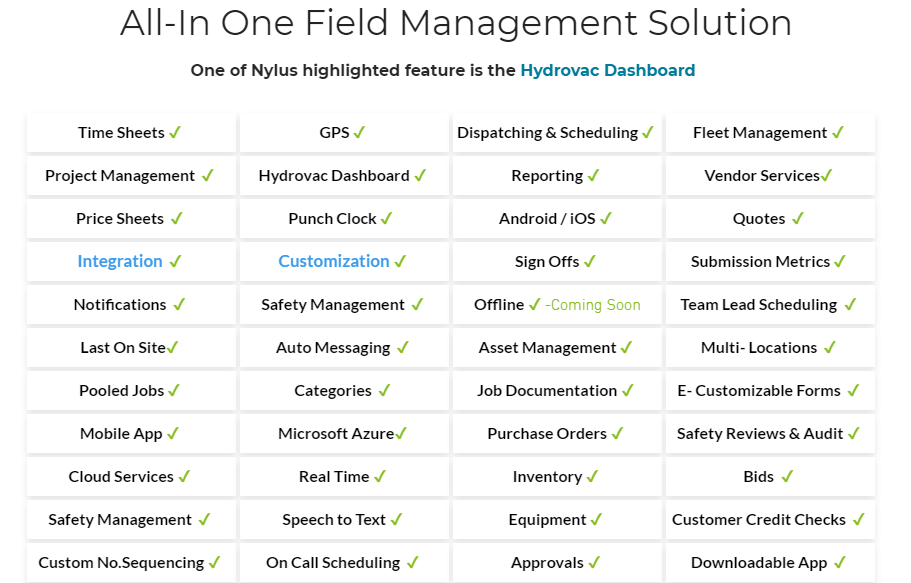The width and height of the screenshot is (911, 583).
Task: Click the Customer Credit Checks tile
Action: click(769, 520)
